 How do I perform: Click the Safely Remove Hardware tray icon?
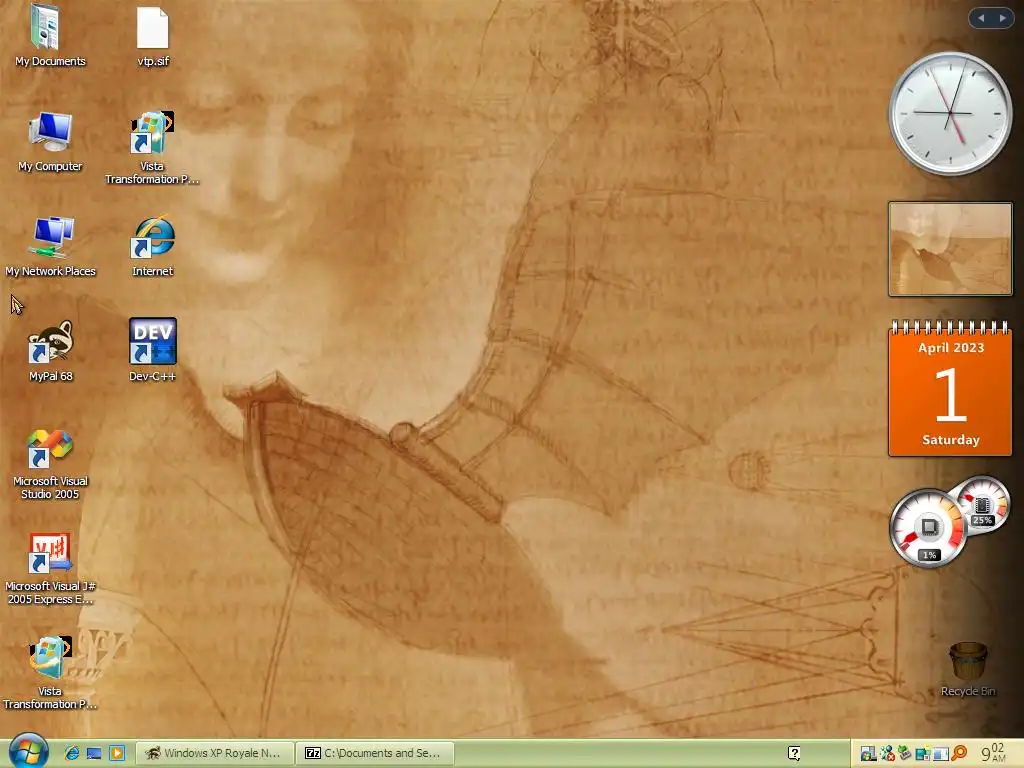tap(904, 754)
